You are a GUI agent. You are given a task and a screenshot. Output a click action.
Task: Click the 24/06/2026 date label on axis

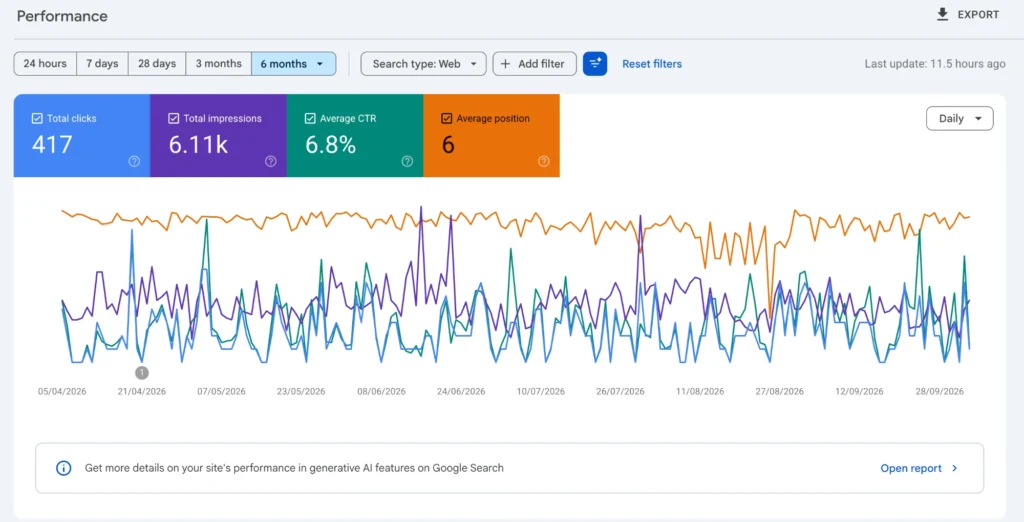click(461, 391)
